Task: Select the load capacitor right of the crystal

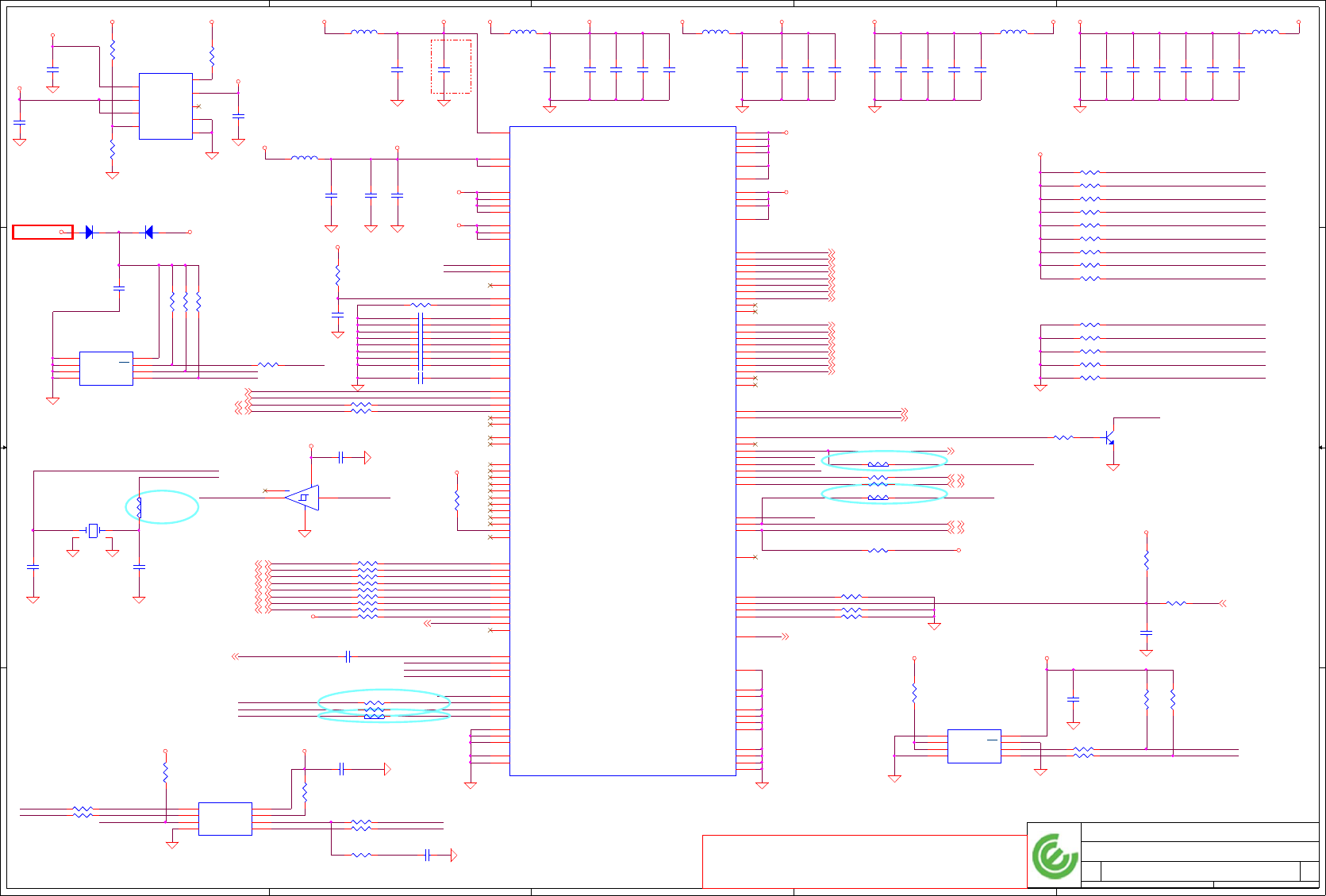Action: click(x=139, y=567)
